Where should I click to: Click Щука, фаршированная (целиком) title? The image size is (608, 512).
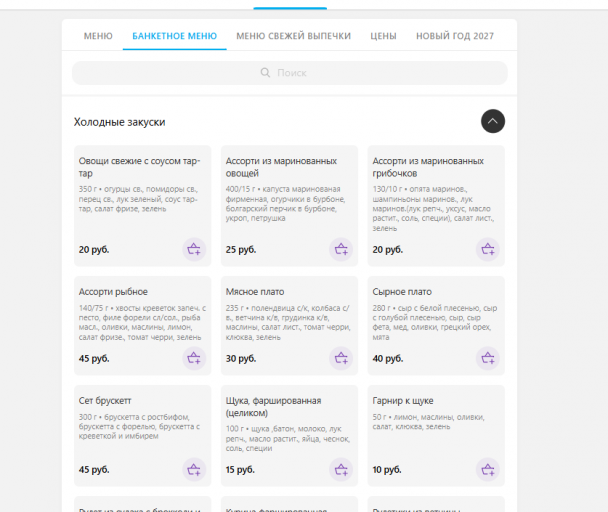coord(273,406)
